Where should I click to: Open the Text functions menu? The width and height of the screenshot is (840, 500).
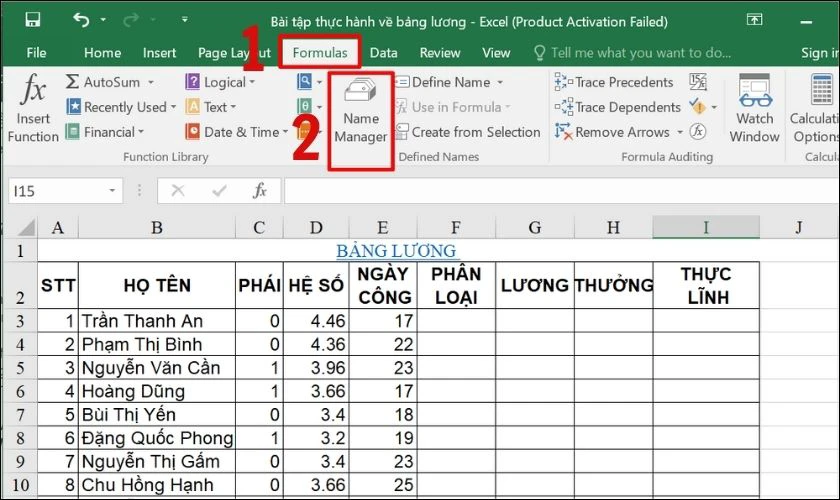[x=210, y=107]
